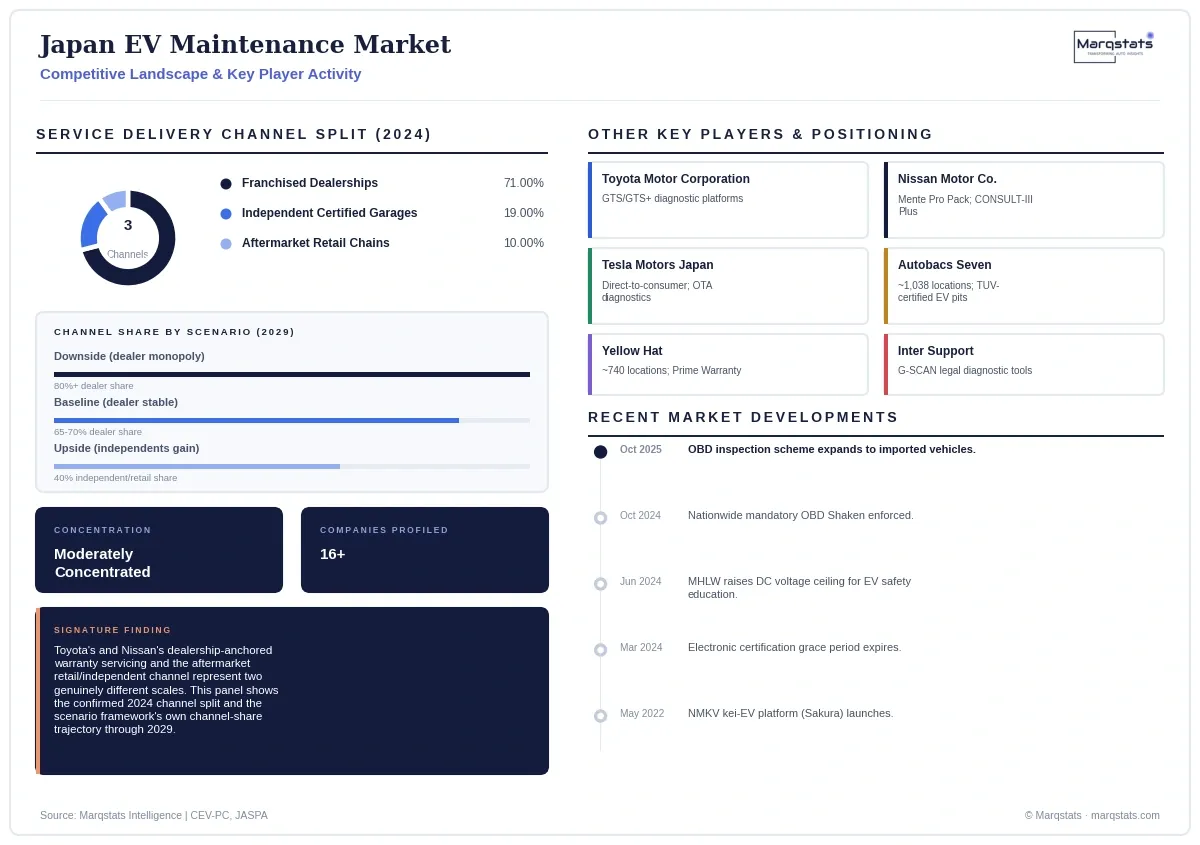This screenshot has width=1200, height=845.
Task: Click the GTS/GTS+ diagnostic platforms text
Action: pos(672,199)
